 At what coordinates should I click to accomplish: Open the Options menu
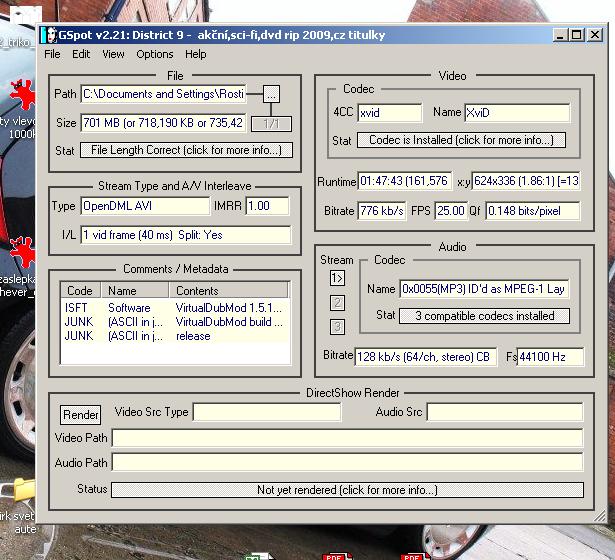pyautogui.click(x=155, y=54)
